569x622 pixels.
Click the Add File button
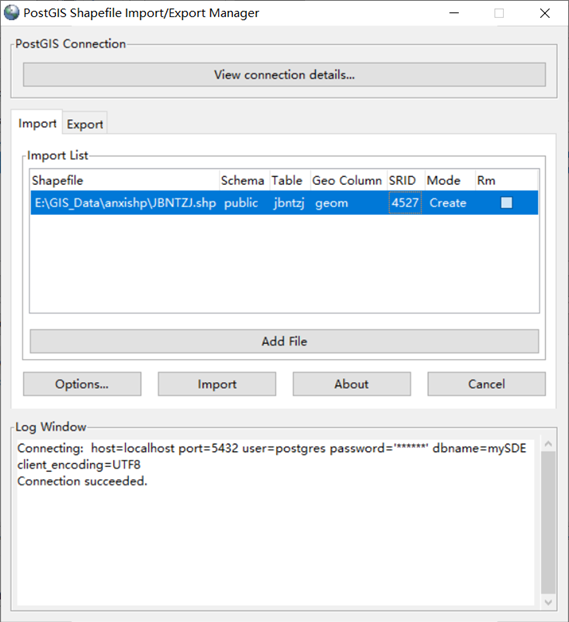284,341
